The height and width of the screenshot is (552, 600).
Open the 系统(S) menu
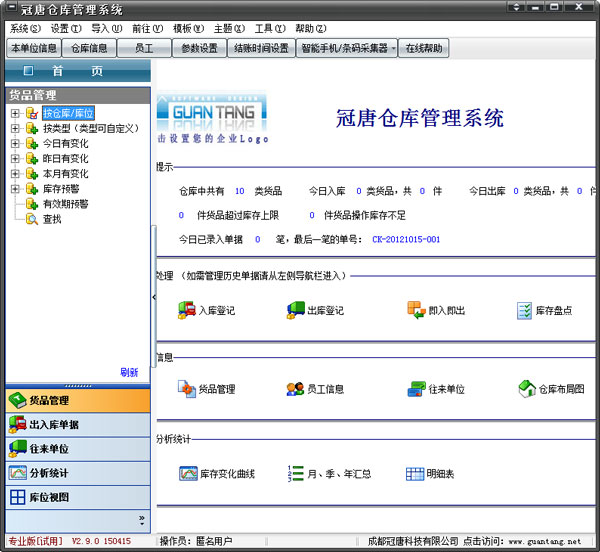tap(25, 29)
